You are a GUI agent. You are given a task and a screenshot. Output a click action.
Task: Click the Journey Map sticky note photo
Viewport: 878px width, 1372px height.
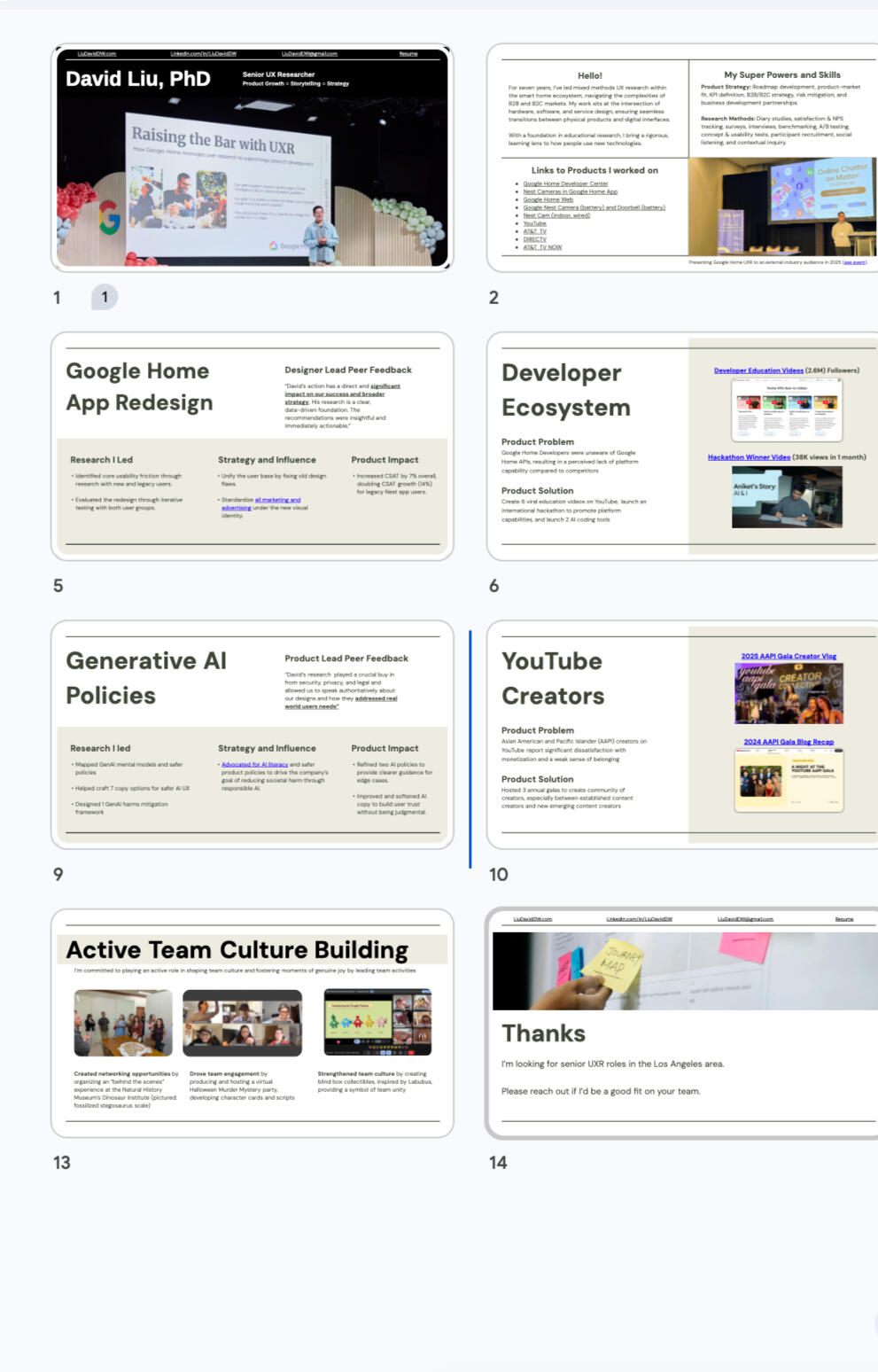tap(684, 971)
